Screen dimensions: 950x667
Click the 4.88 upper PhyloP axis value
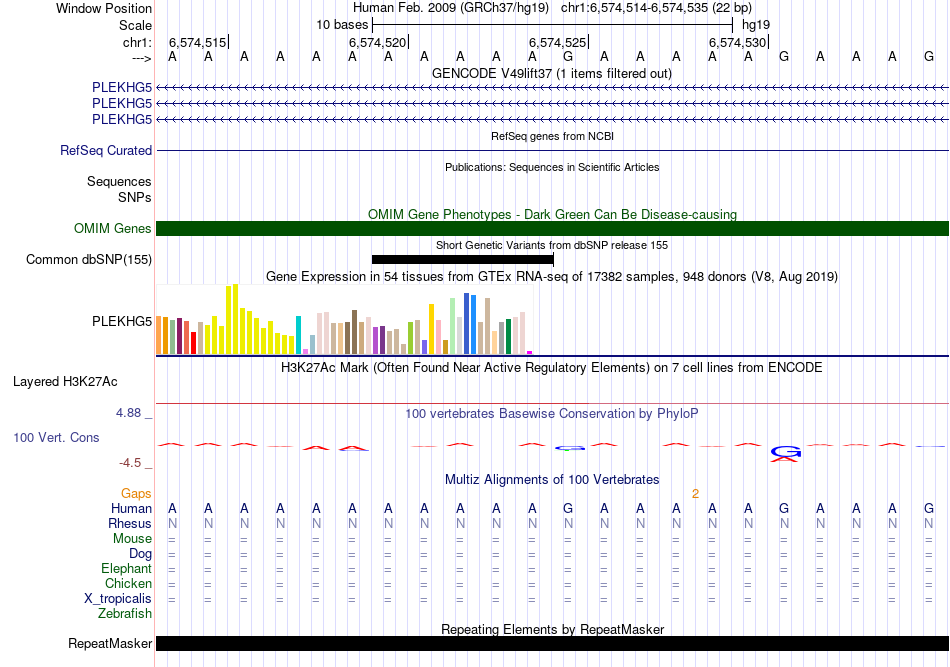pyautogui.click(x=128, y=413)
